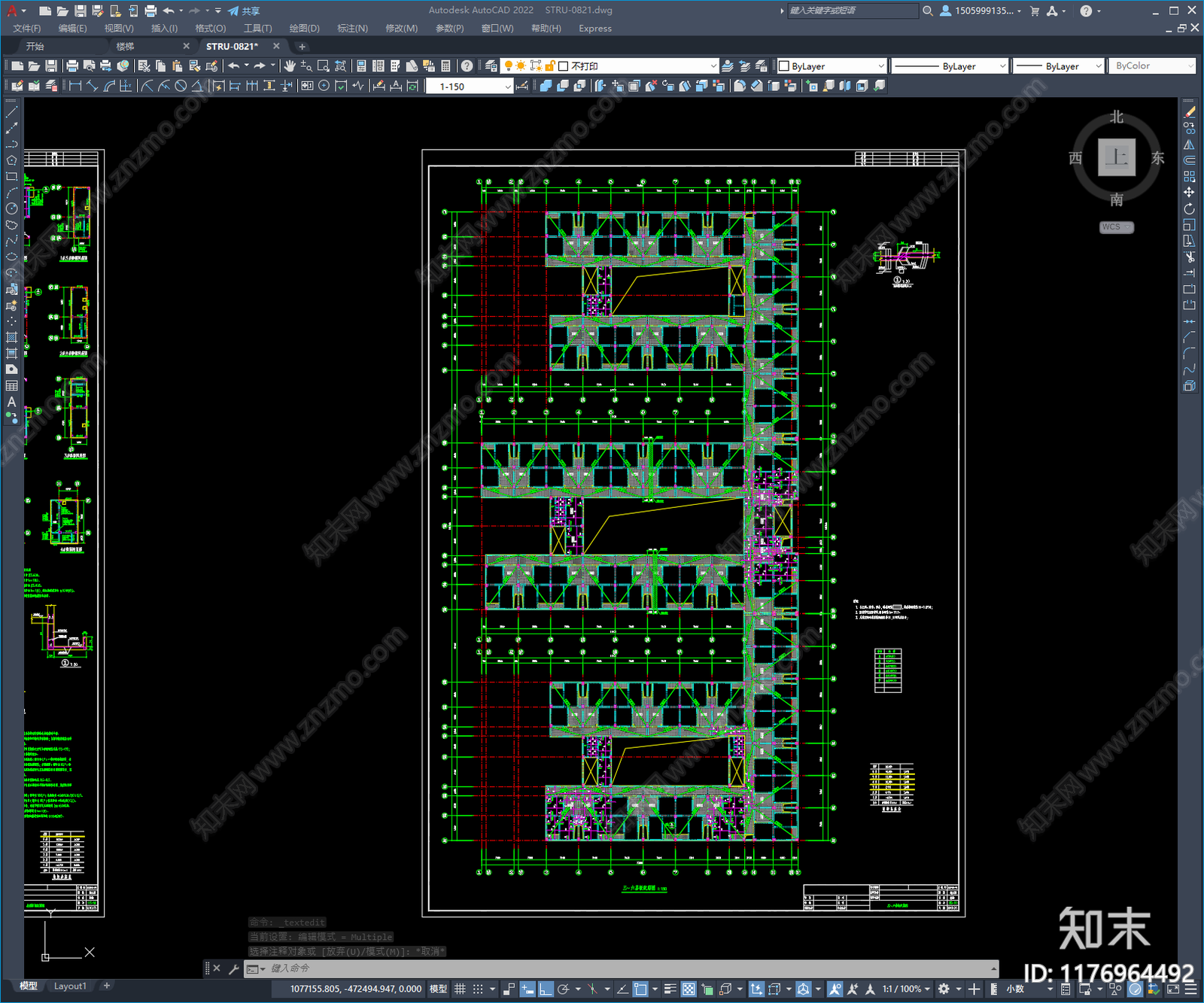Toggle polar tracking in status bar
The height and width of the screenshot is (1003, 1204).
coord(563,989)
